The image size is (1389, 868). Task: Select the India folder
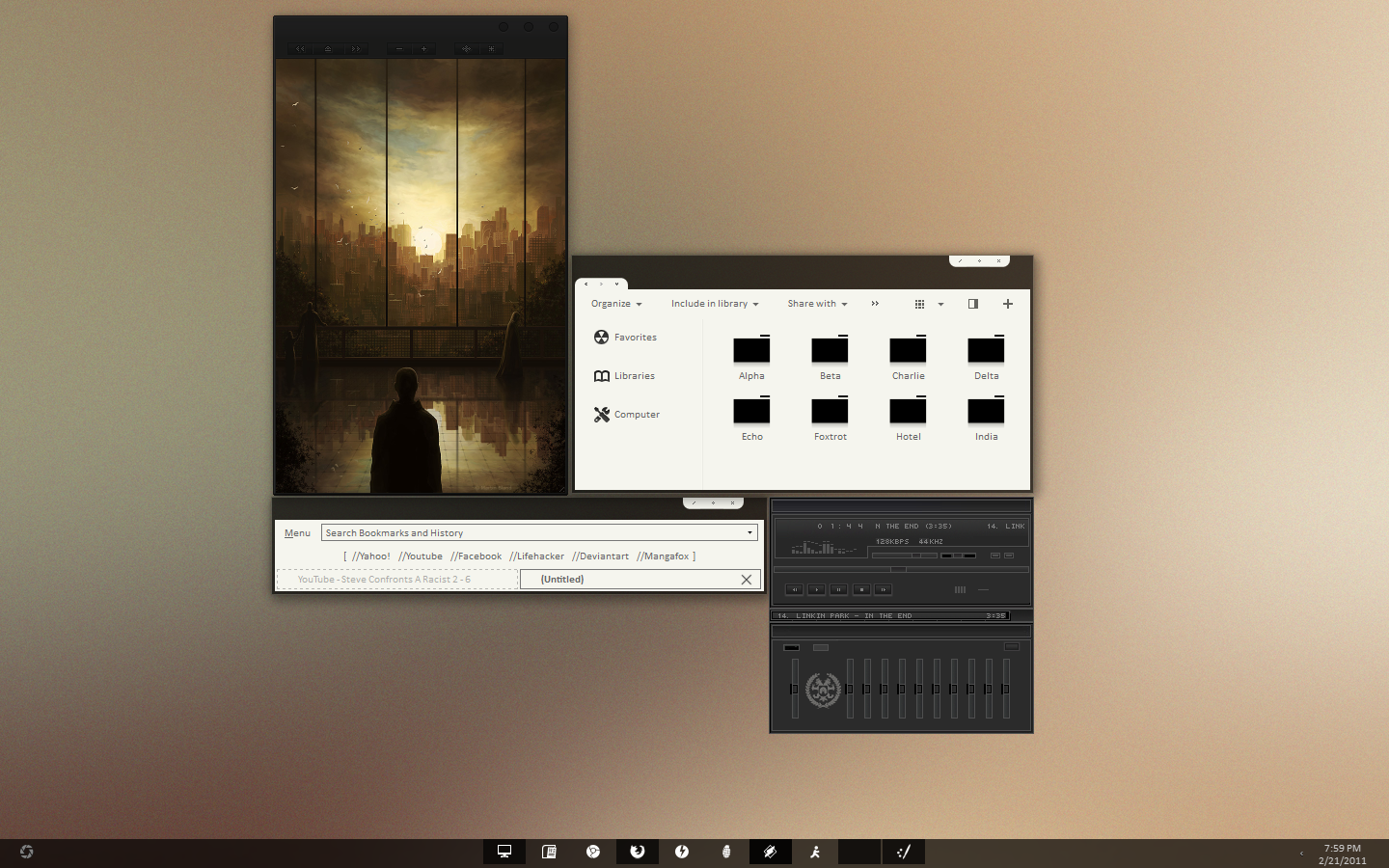[986, 419]
